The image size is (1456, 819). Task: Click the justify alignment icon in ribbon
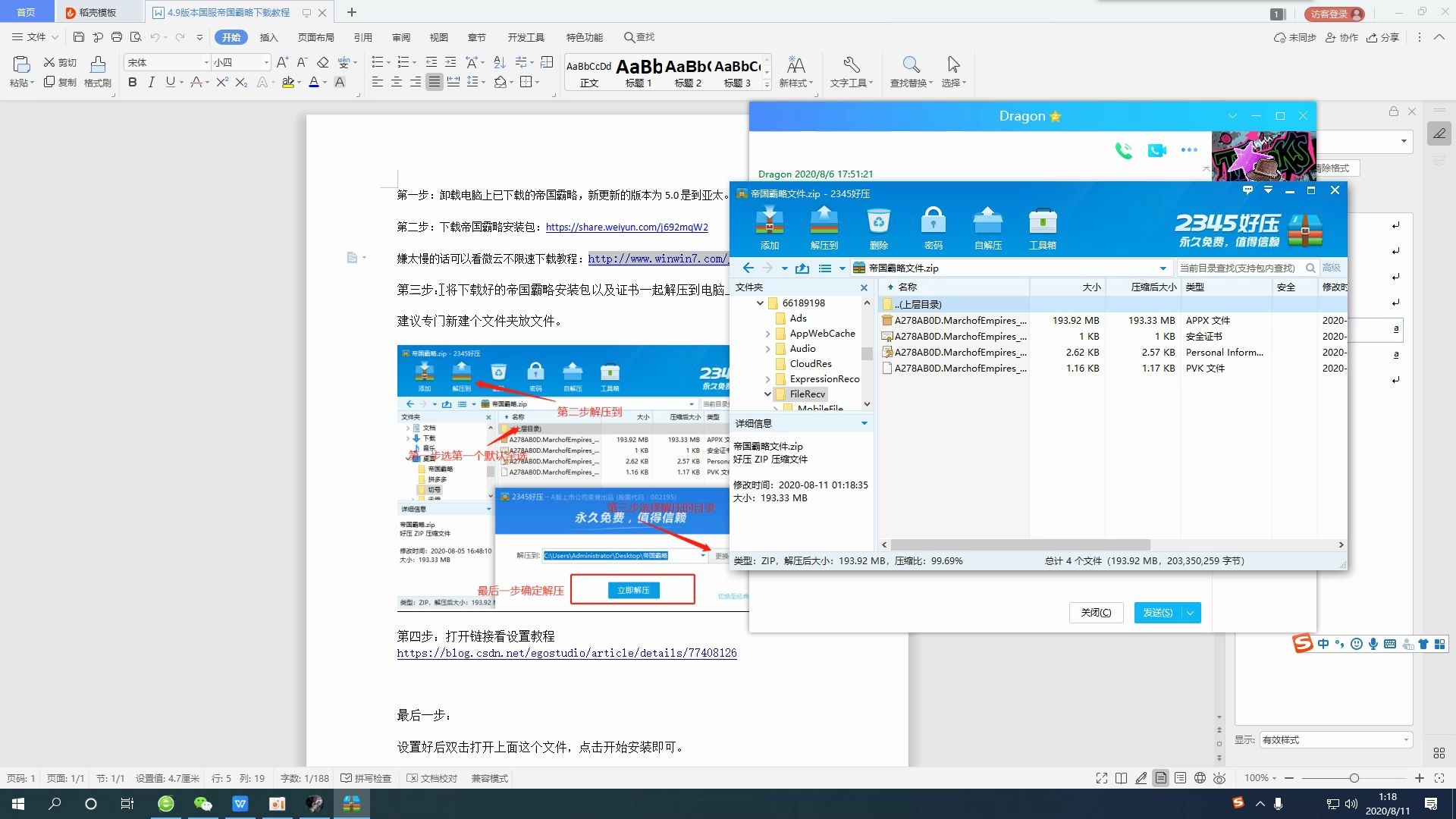(435, 82)
